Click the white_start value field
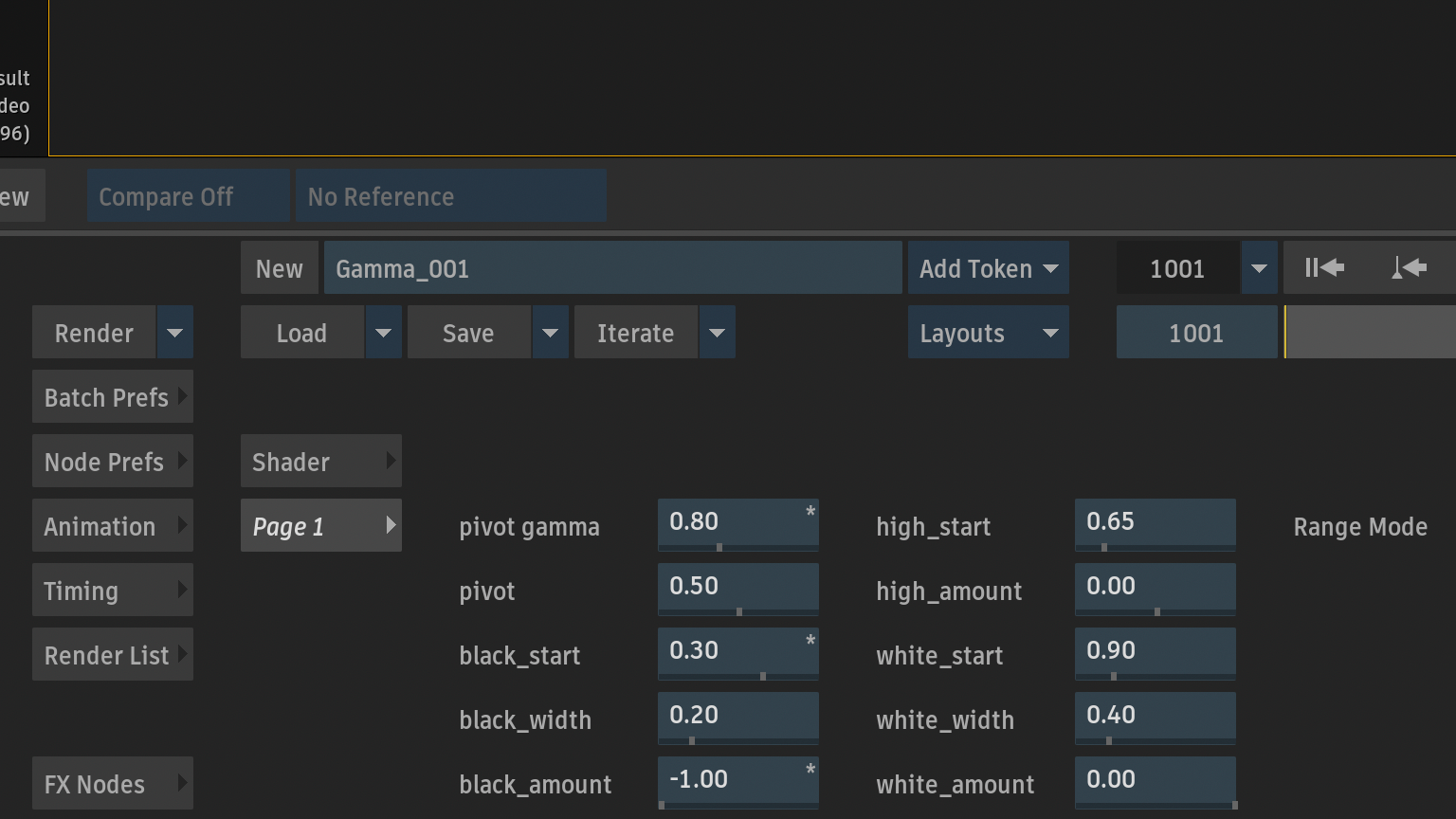 click(x=1156, y=653)
